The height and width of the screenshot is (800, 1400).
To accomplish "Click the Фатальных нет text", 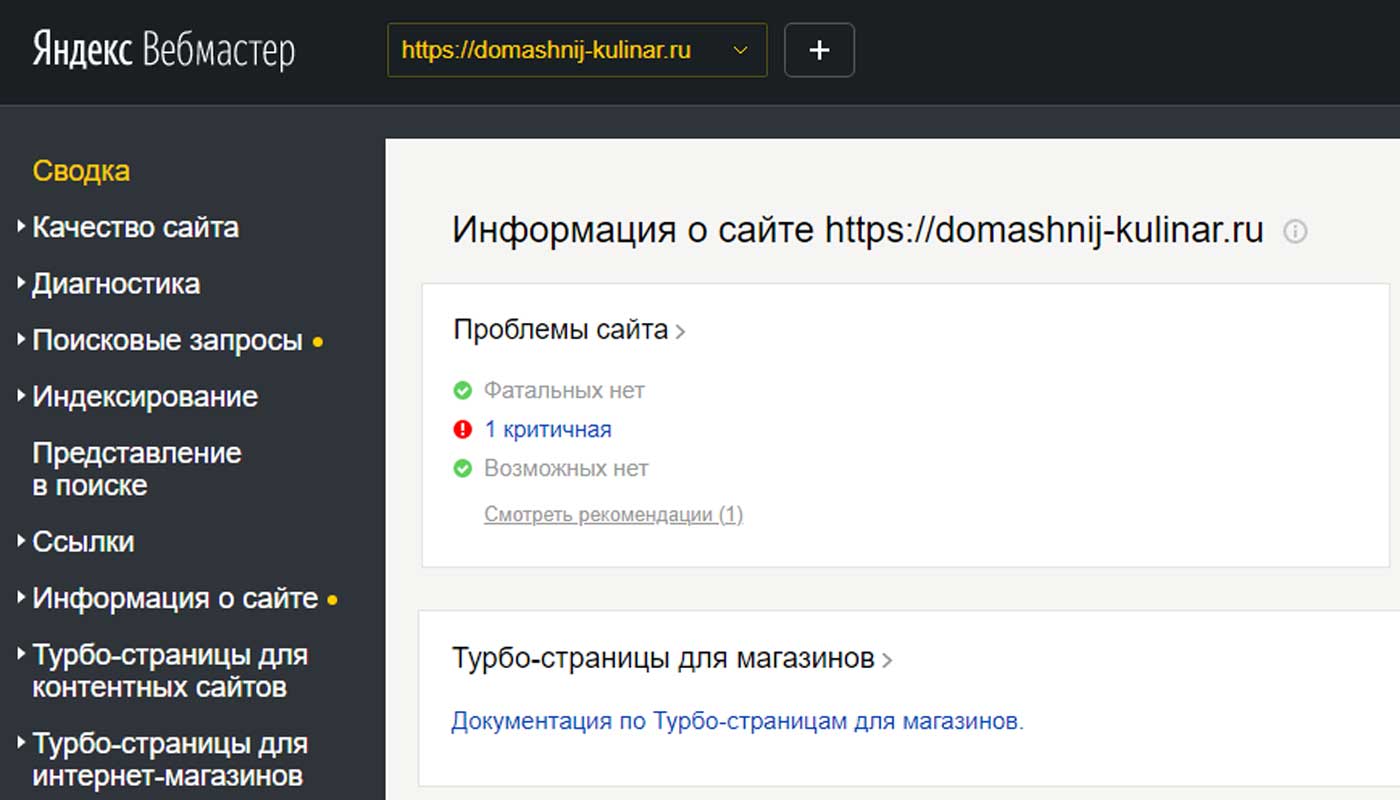I will [x=564, y=390].
